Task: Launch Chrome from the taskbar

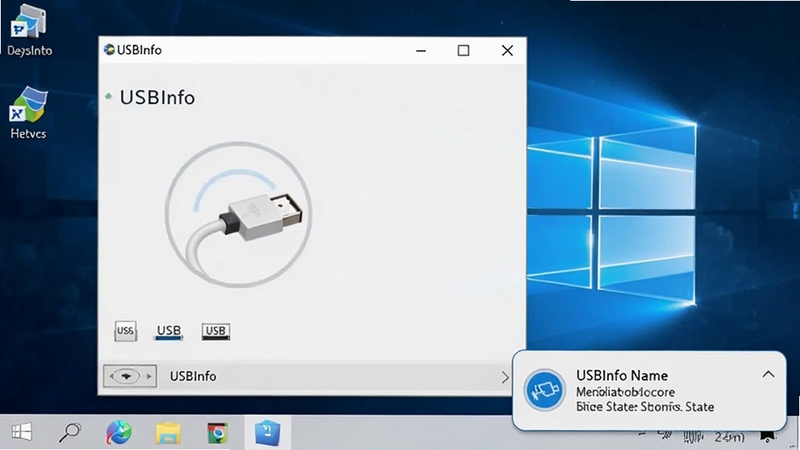Action: point(217,433)
